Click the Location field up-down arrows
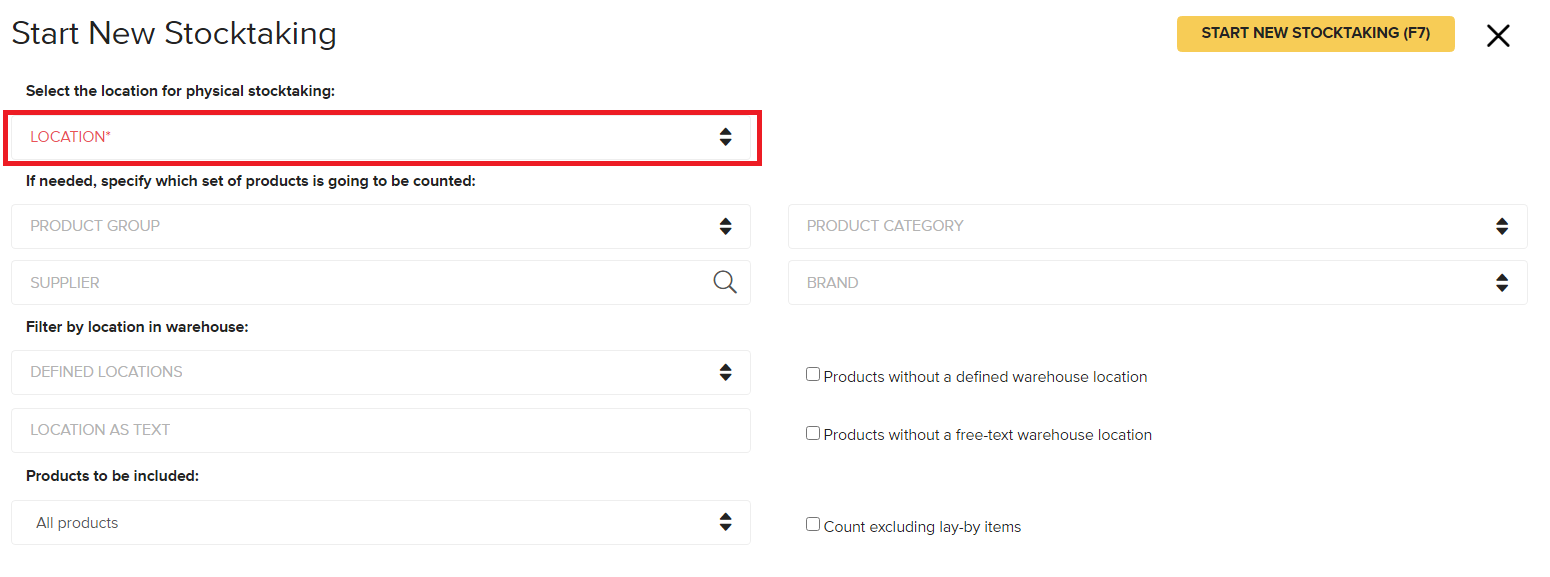The height and width of the screenshot is (577, 1550). [726, 137]
